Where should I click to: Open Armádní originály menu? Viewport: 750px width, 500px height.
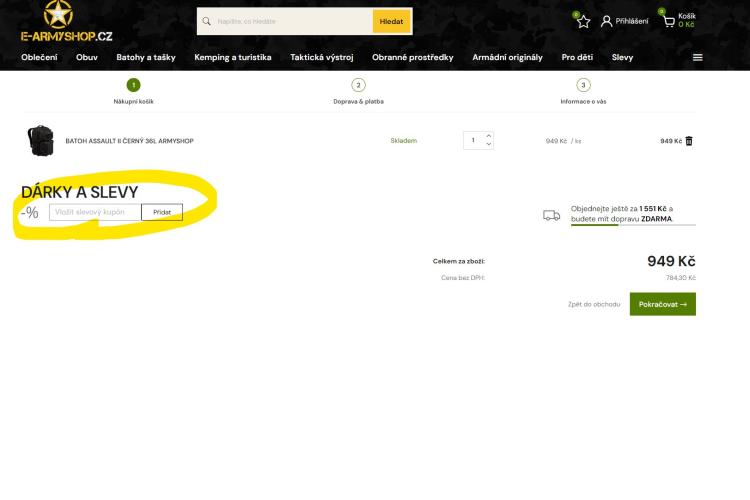pos(507,57)
